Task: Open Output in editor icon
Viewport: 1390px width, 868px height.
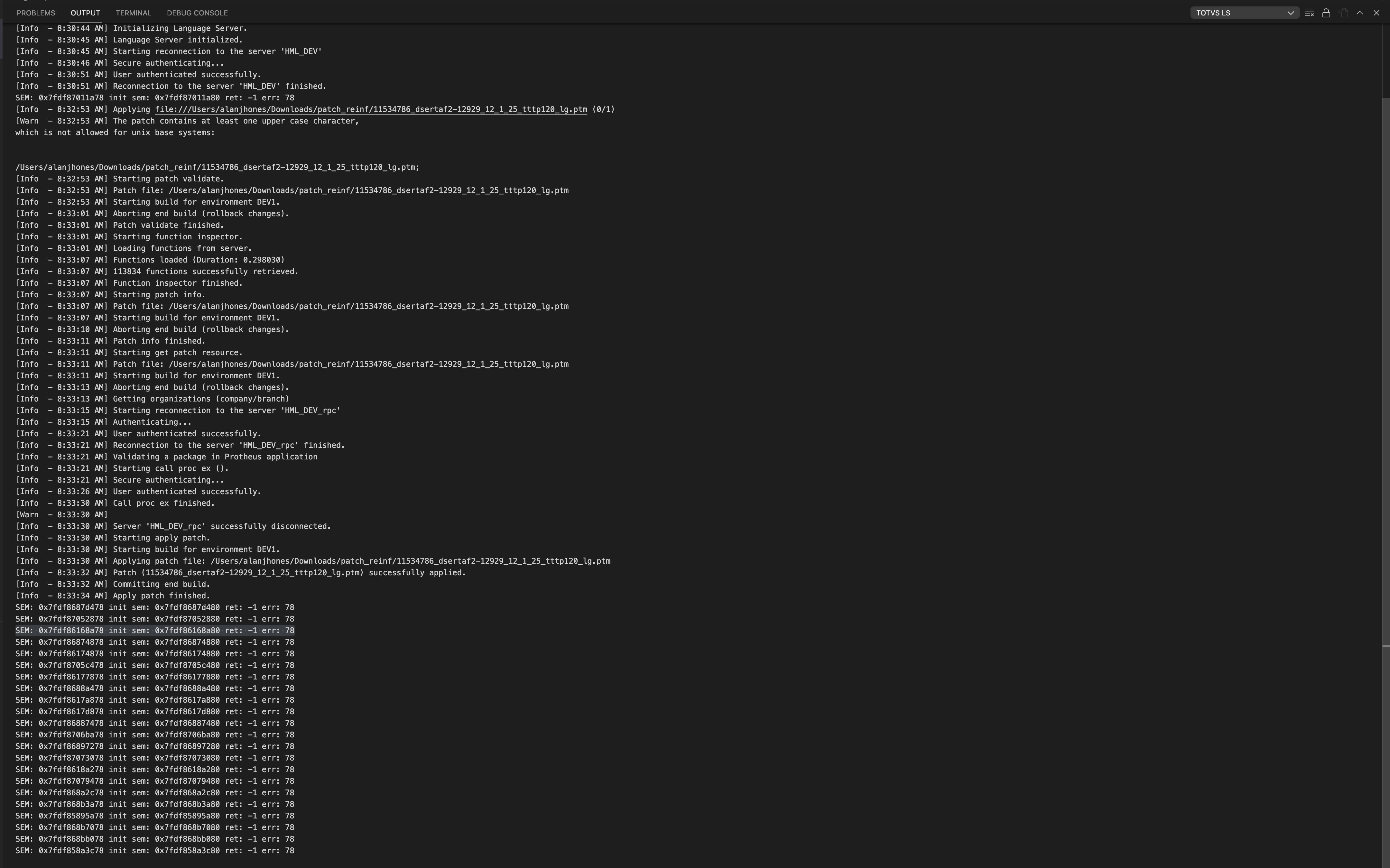Action: pyautogui.click(x=1343, y=13)
